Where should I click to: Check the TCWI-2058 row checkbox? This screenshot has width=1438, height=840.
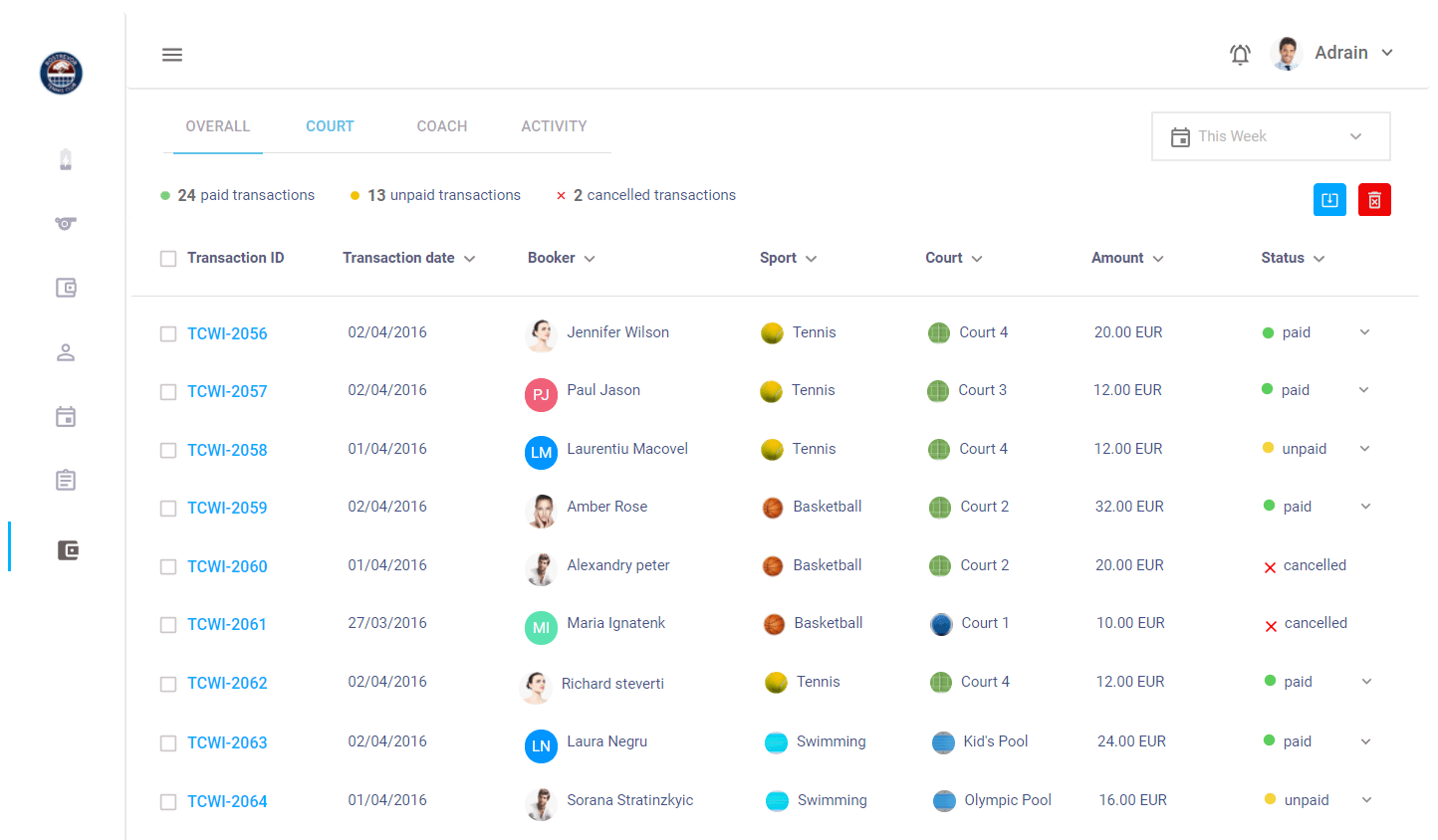(168, 451)
